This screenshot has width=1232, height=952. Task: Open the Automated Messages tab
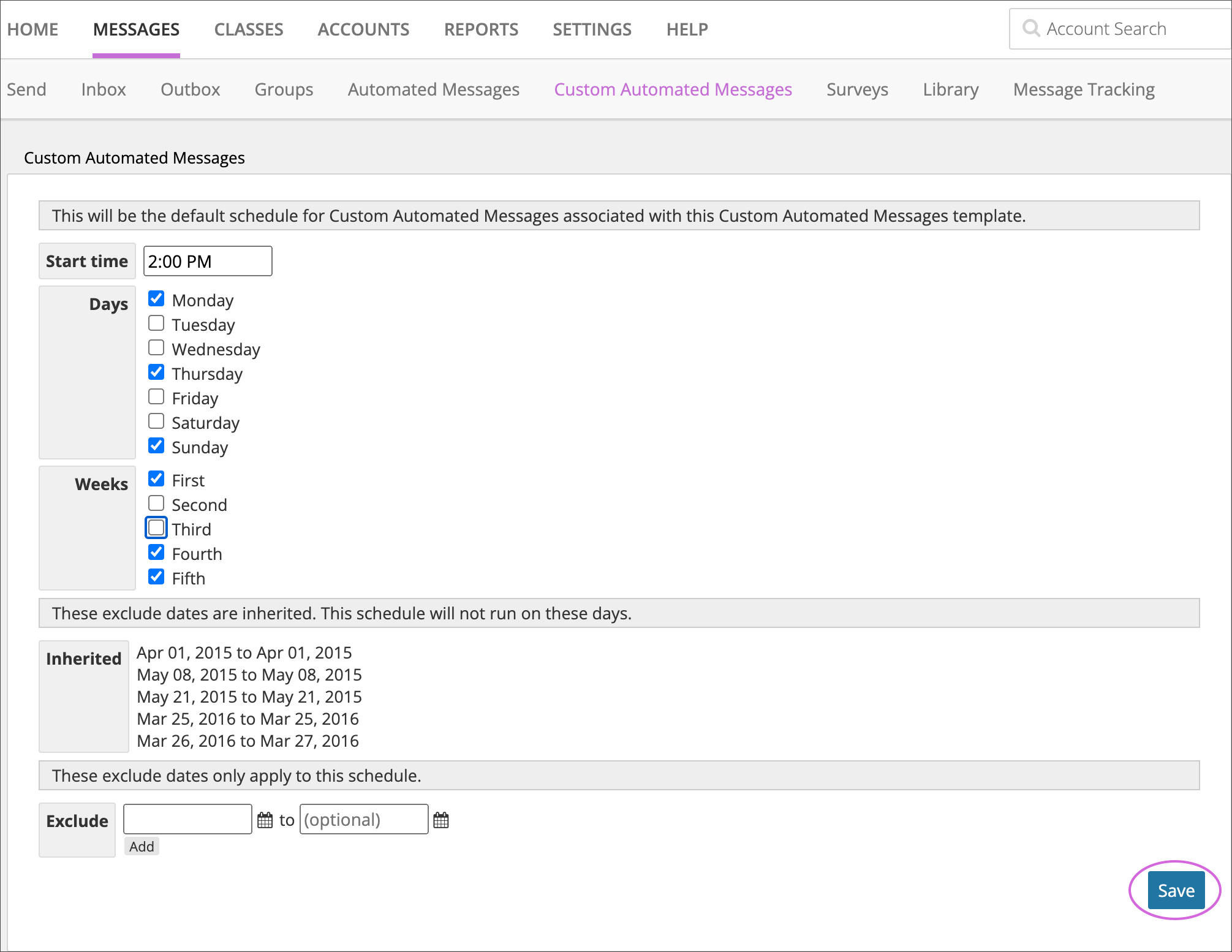click(433, 89)
